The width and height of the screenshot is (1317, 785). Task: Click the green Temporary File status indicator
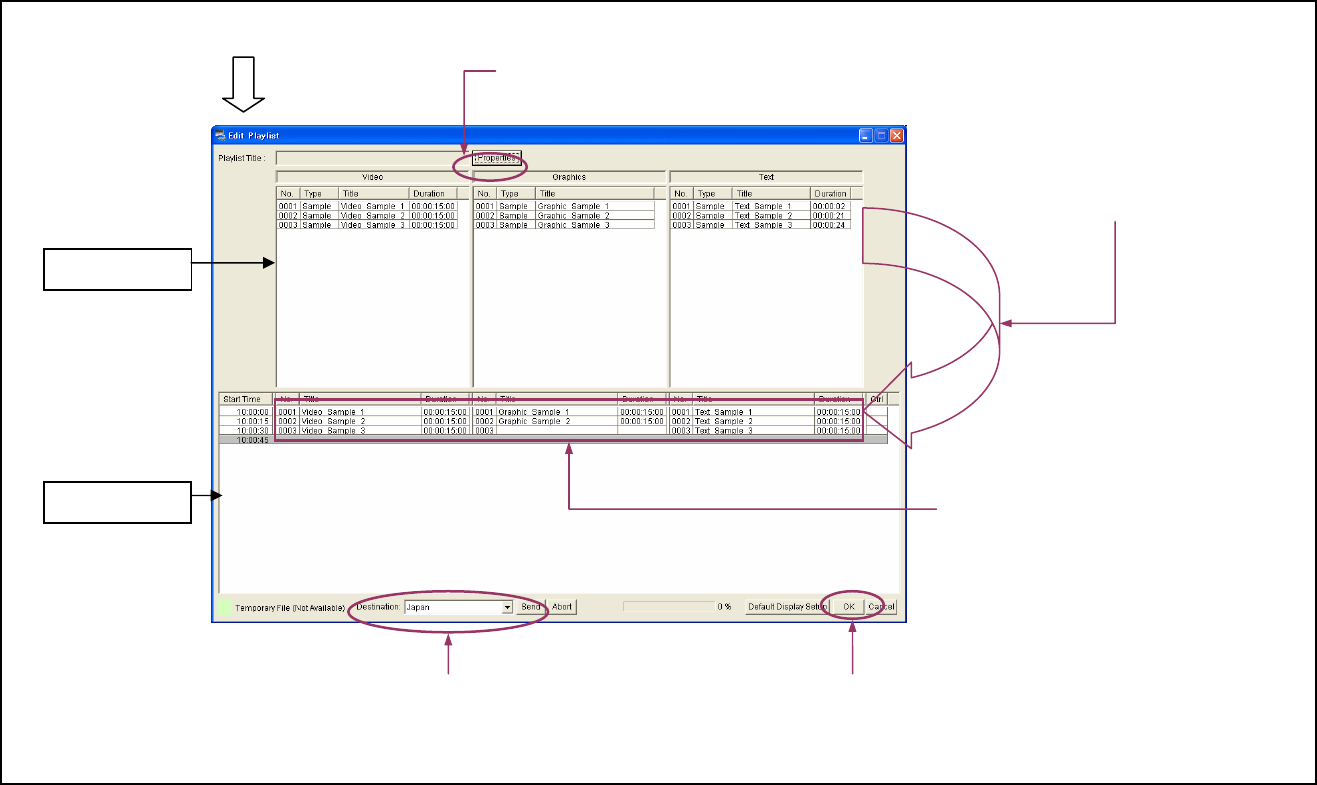coord(226,606)
